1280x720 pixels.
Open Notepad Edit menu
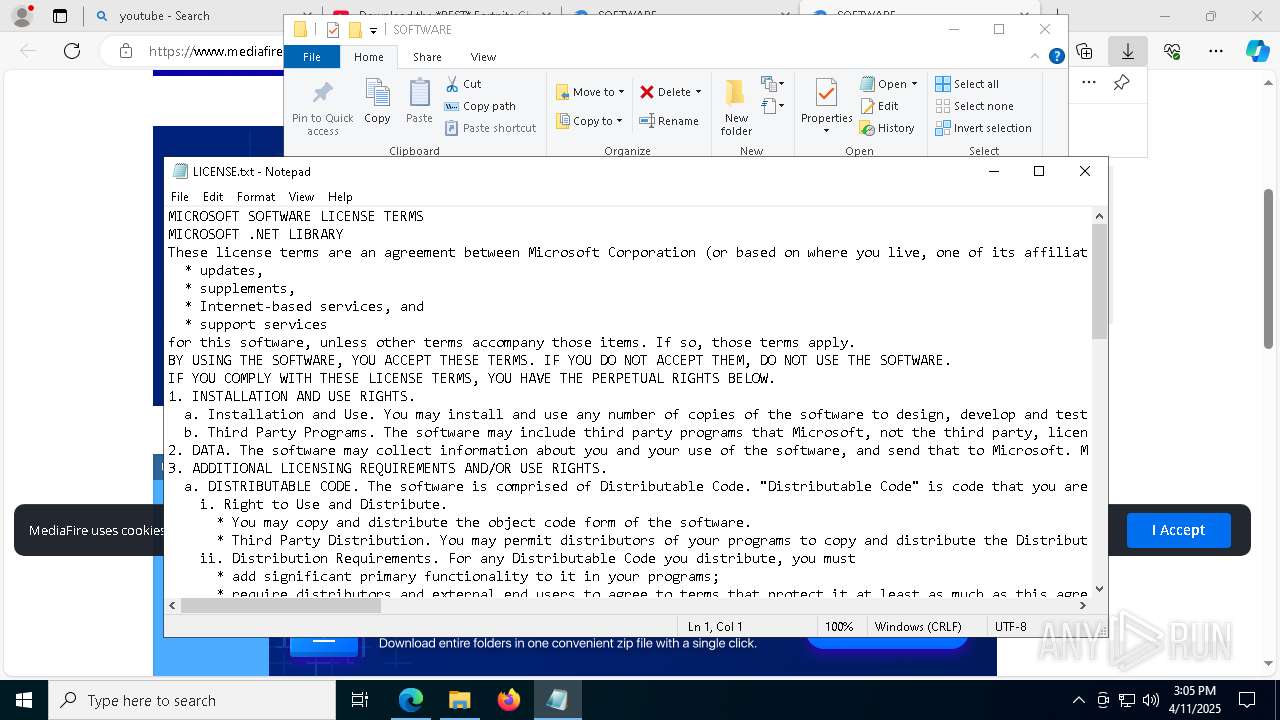pos(213,197)
